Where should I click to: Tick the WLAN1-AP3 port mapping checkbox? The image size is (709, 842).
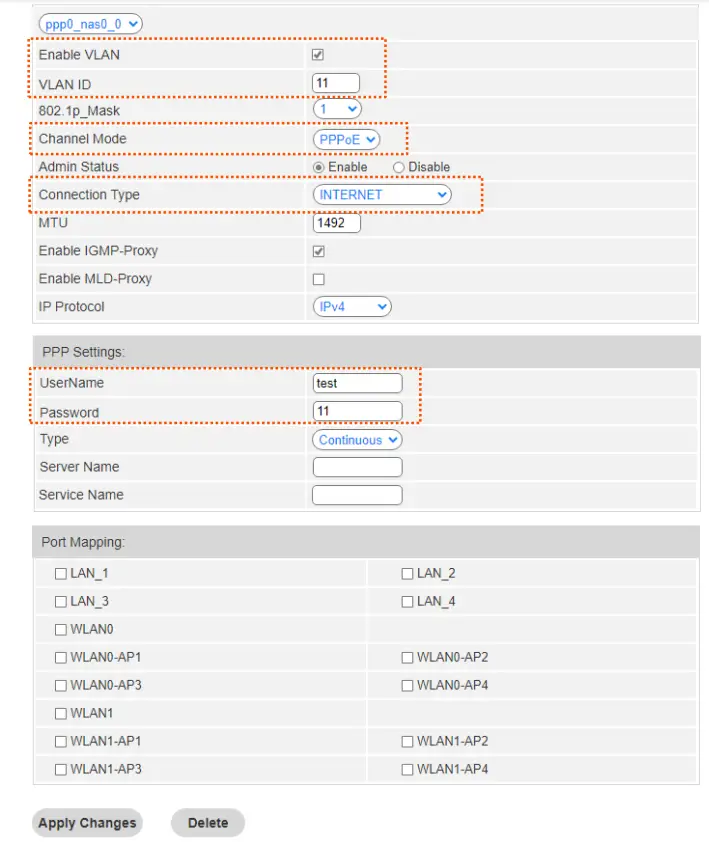(x=61, y=770)
